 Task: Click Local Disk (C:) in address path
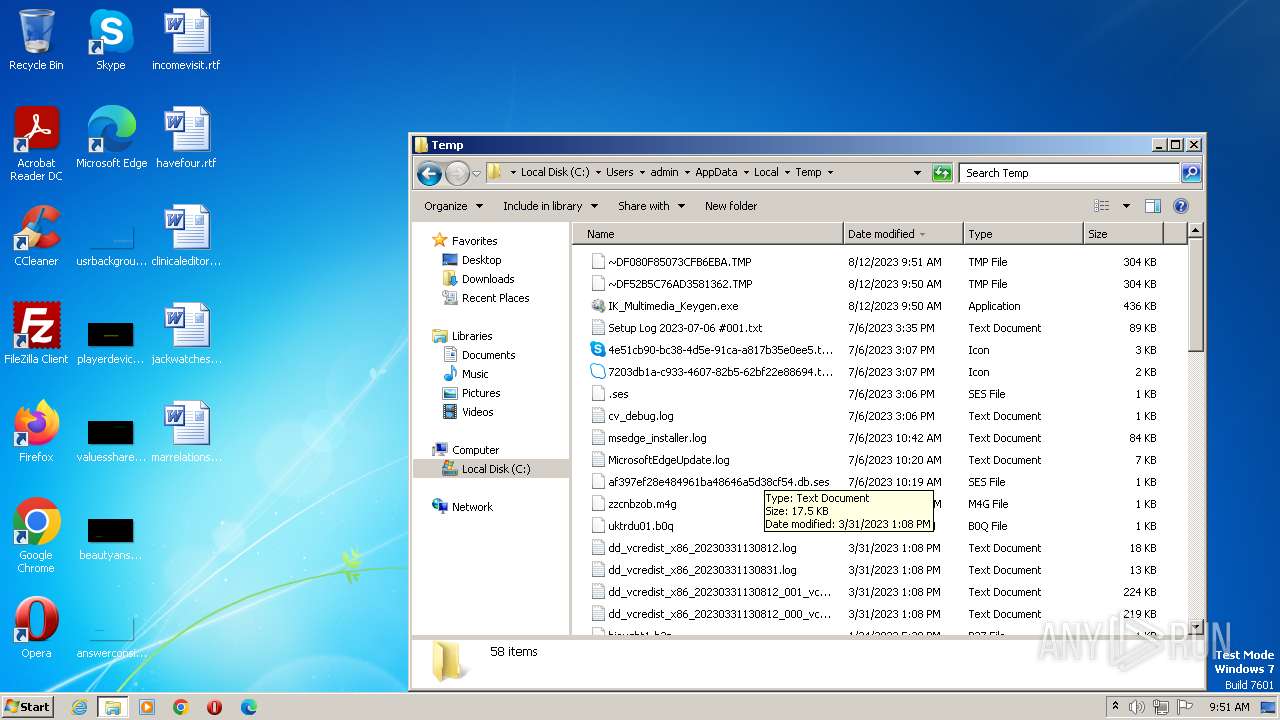[556, 172]
